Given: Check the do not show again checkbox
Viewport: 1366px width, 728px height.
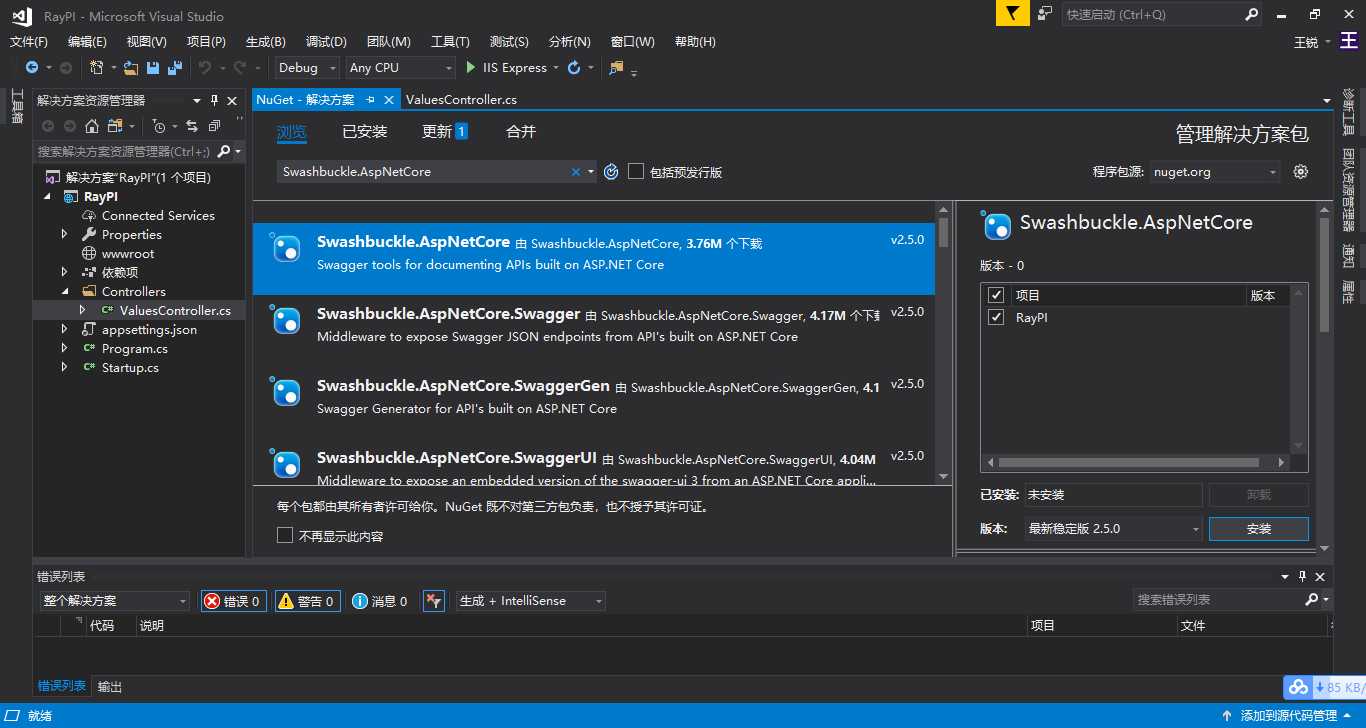Looking at the screenshot, I should pos(285,536).
